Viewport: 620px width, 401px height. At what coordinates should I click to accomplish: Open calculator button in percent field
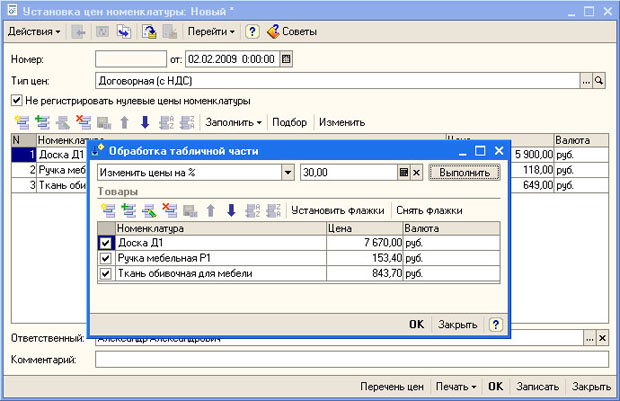(404, 172)
